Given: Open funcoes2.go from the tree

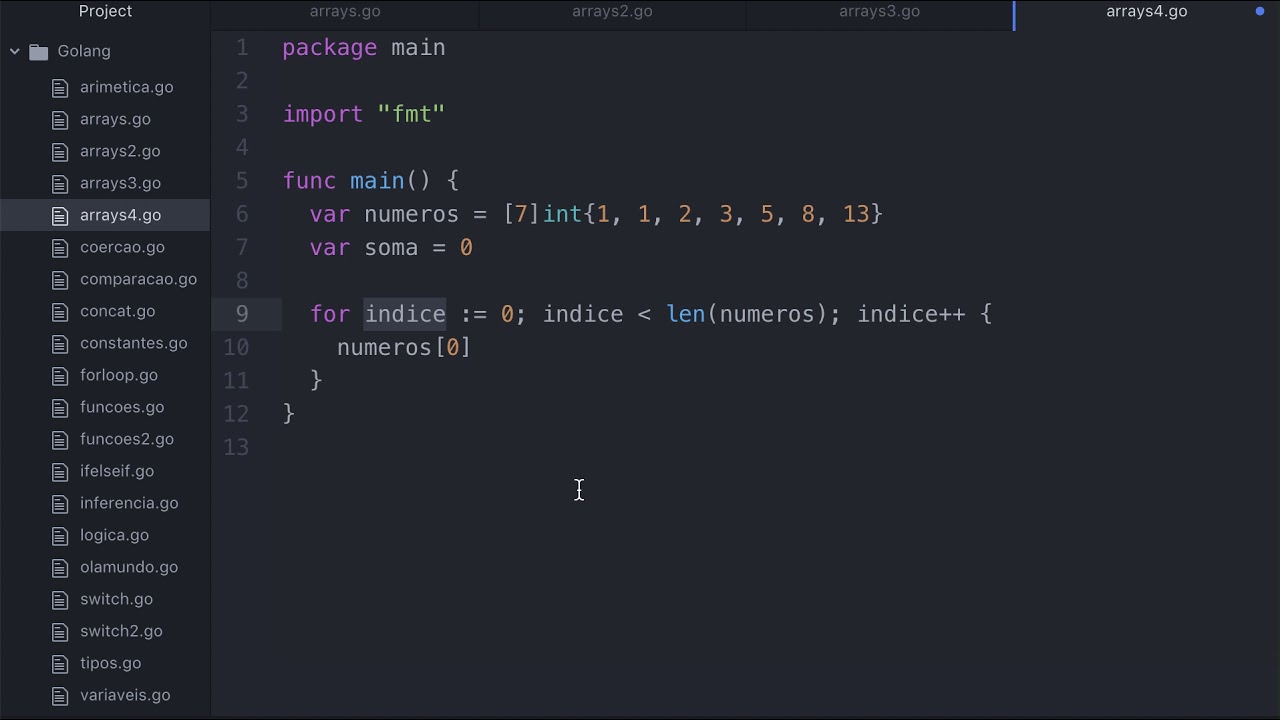Looking at the screenshot, I should pyautogui.click(x=127, y=439).
